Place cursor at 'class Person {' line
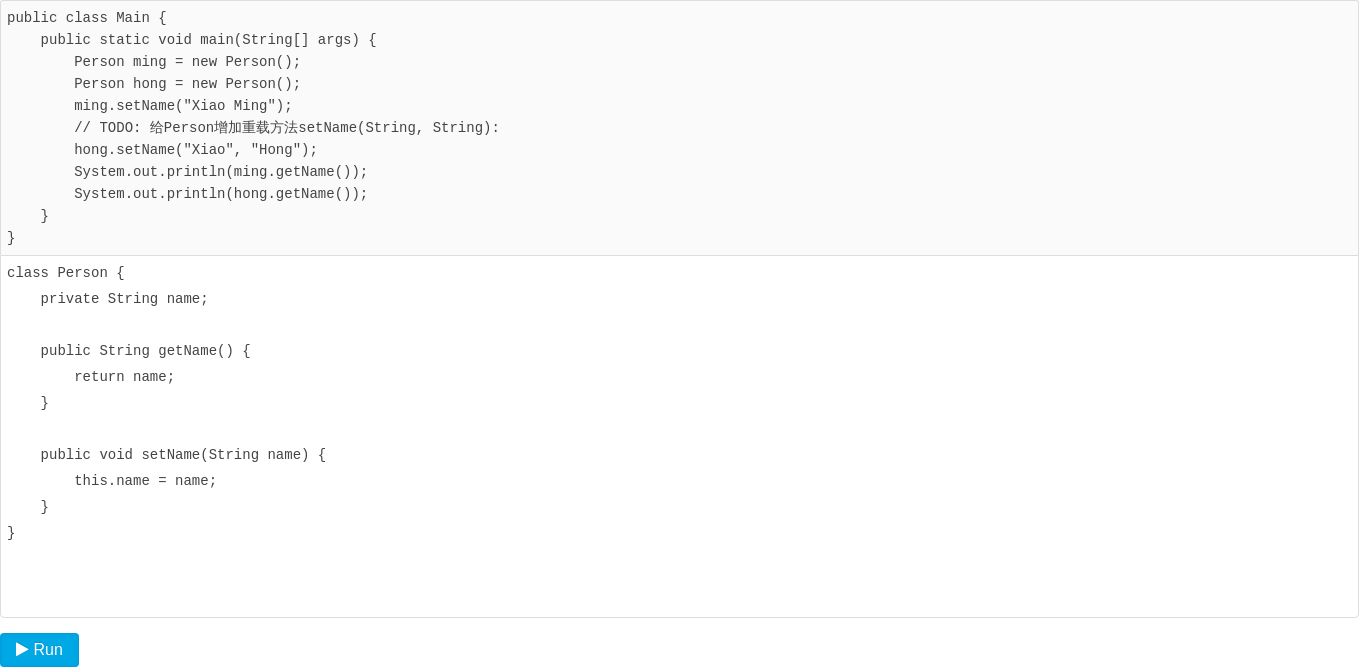The width and height of the screenshot is (1359, 667). [x=66, y=273]
